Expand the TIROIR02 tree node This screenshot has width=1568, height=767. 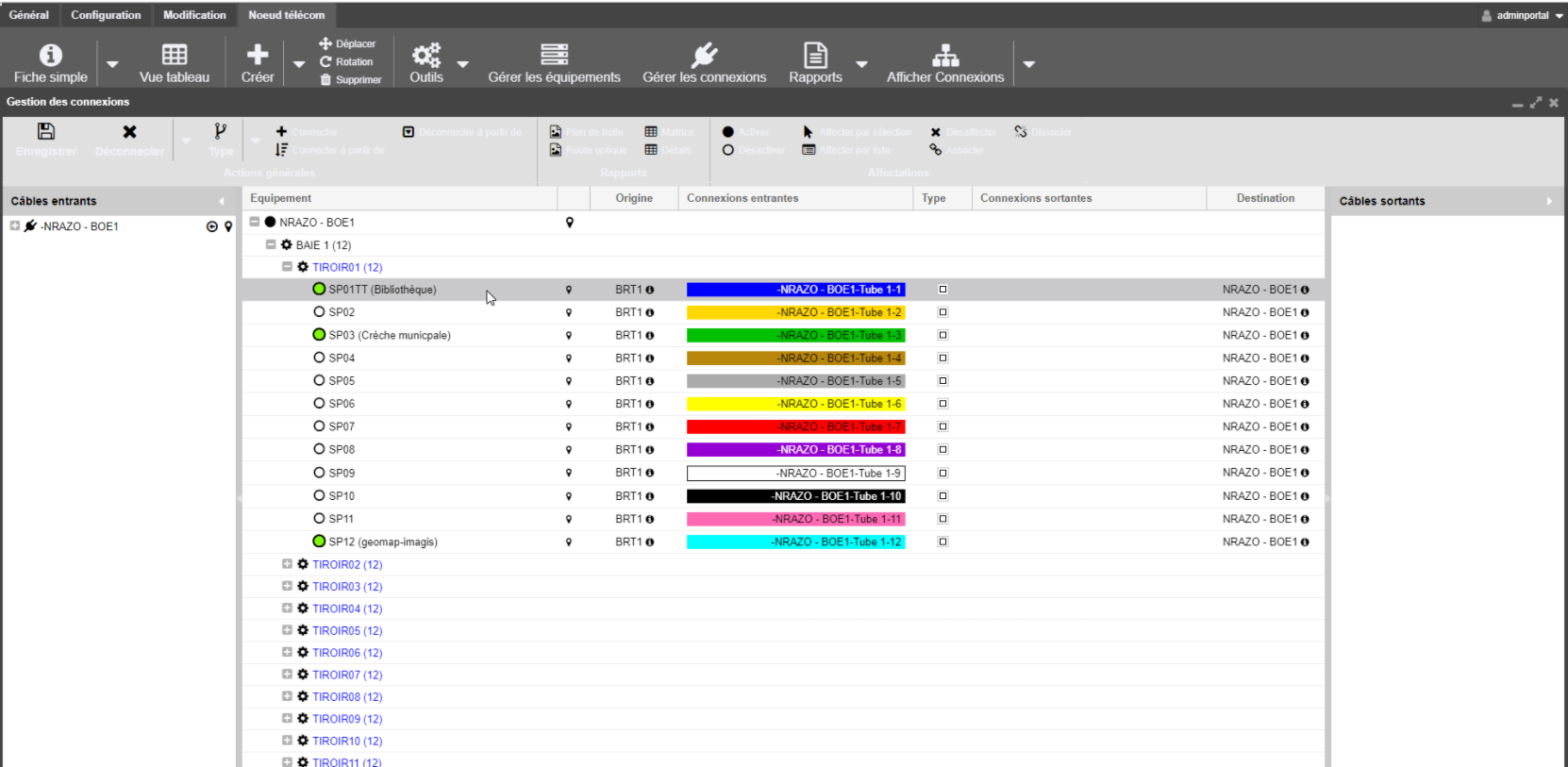coord(287,564)
